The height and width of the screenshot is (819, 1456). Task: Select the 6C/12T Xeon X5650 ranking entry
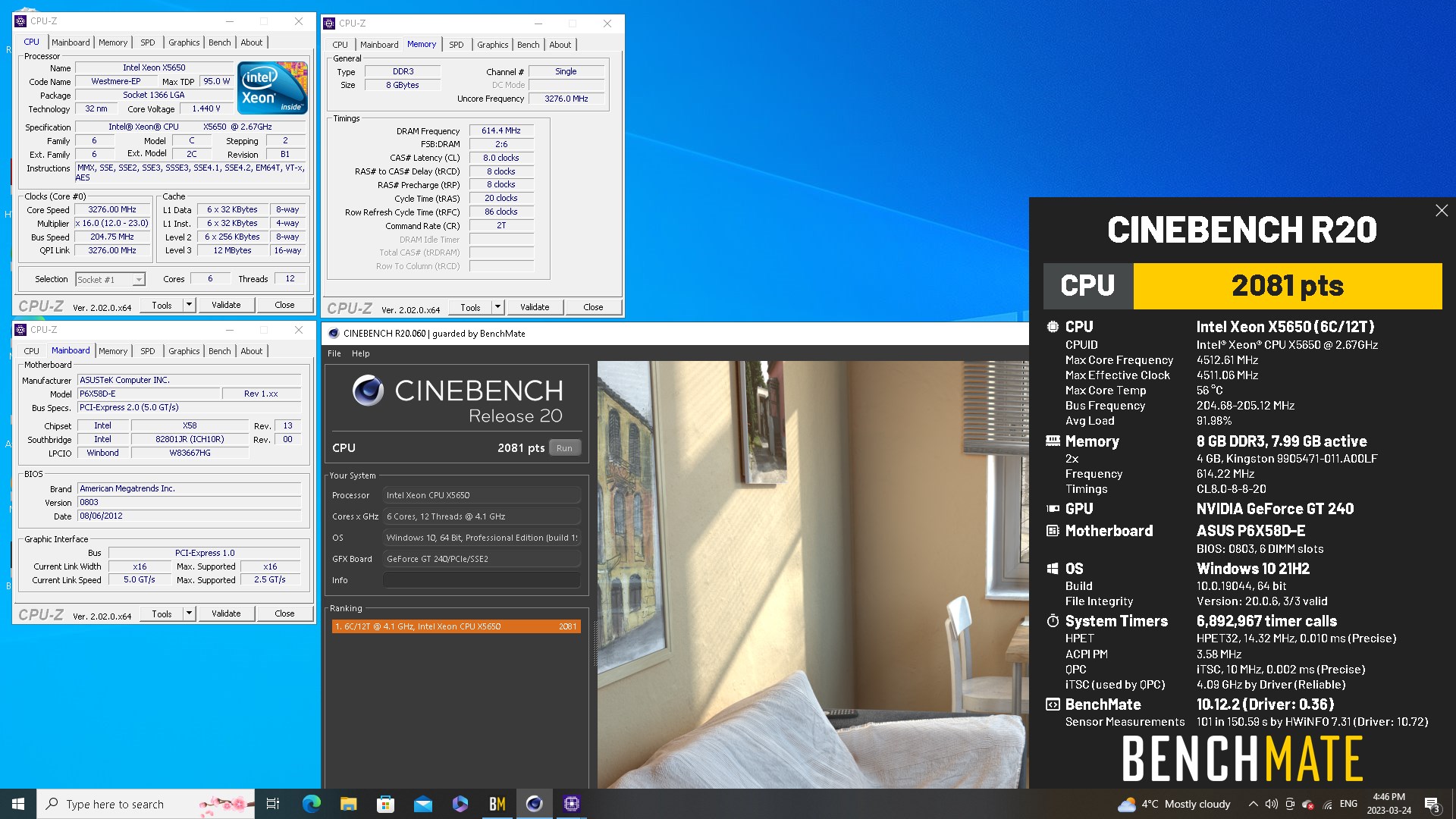457,626
